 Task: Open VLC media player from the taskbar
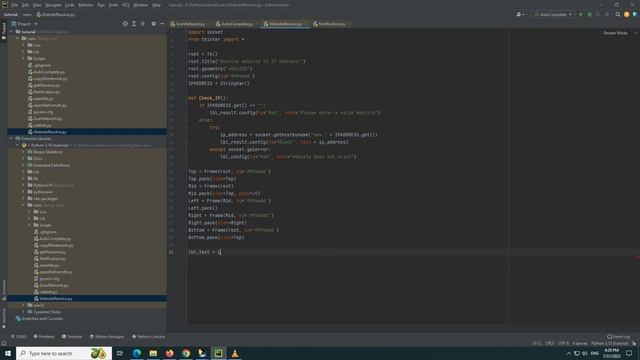coord(235,353)
